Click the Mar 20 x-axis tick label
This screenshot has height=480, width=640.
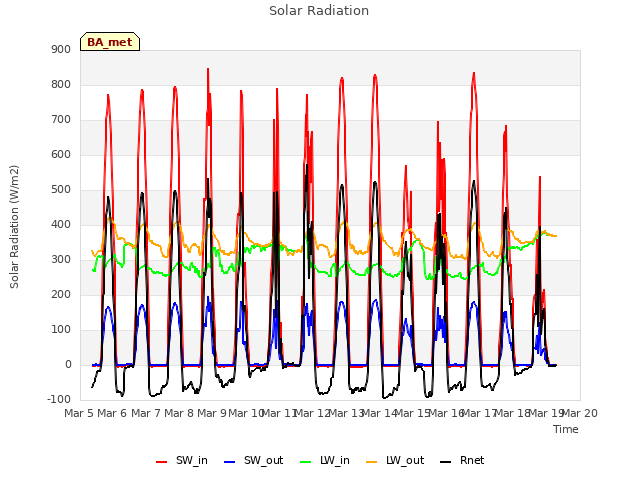580,413
